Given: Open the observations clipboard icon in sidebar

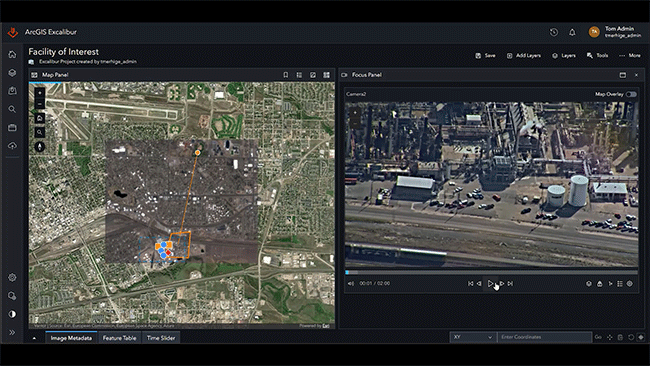Looking at the screenshot, I should pos(12,91).
